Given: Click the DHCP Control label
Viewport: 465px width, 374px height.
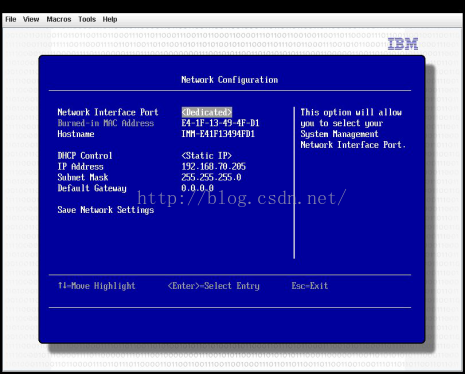Looking at the screenshot, I should tap(85, 156).
